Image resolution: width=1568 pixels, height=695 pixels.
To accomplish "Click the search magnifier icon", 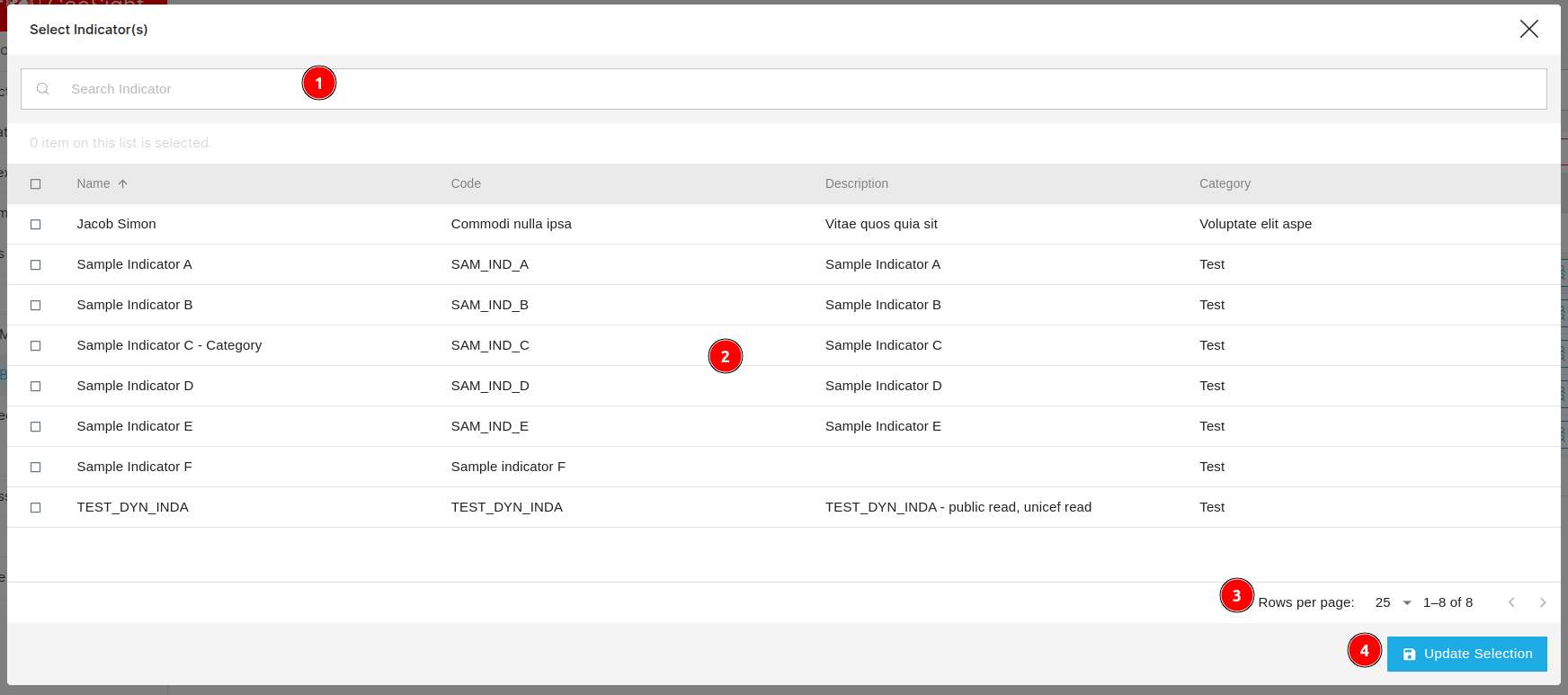I will pyautogui.click(x=42, y=89).
